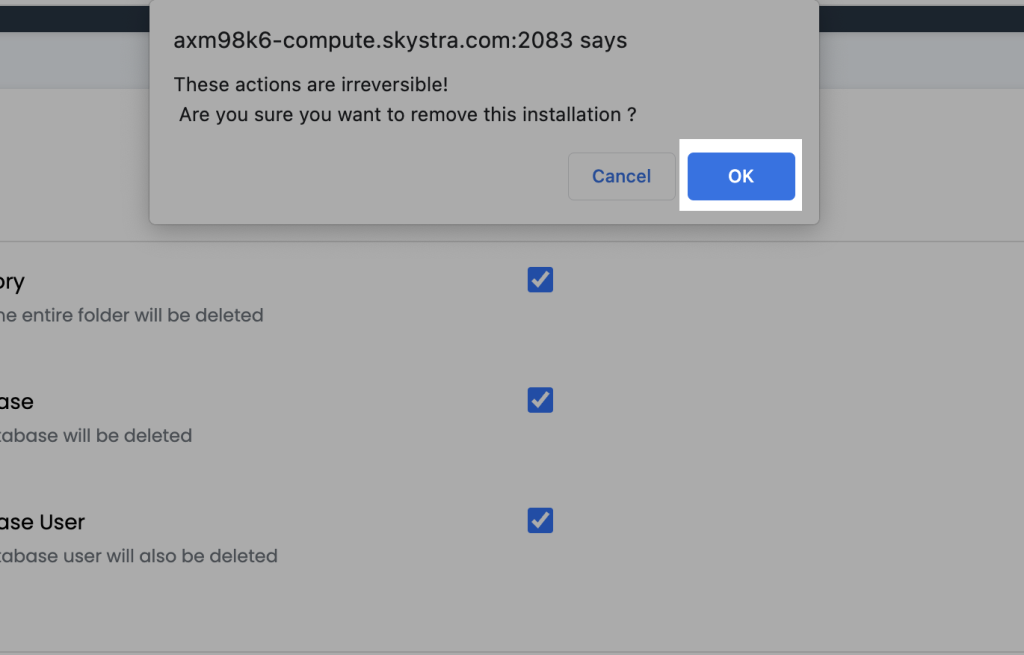Uncheck the entire folder deletion checkbox
Image resolution: width=1024 pixels, height=655 pixels.
540,280
